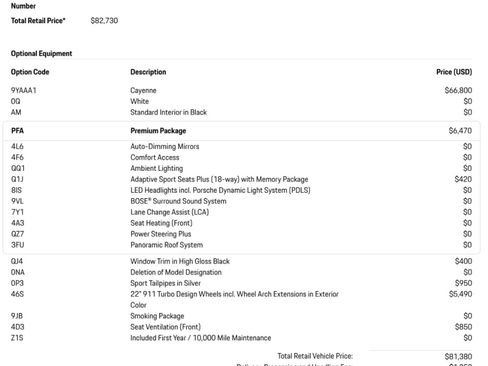Click the $82,730 Total Retail Price value
This screenshot has width=488, height=366.
(104, 21)
